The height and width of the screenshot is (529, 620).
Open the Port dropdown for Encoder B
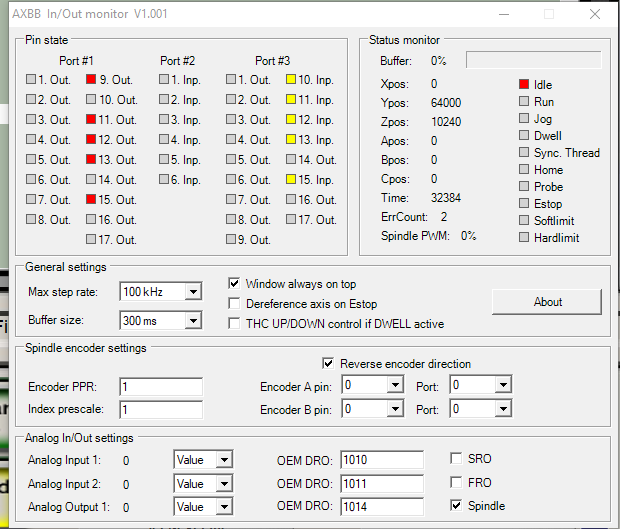click(503, 409)
